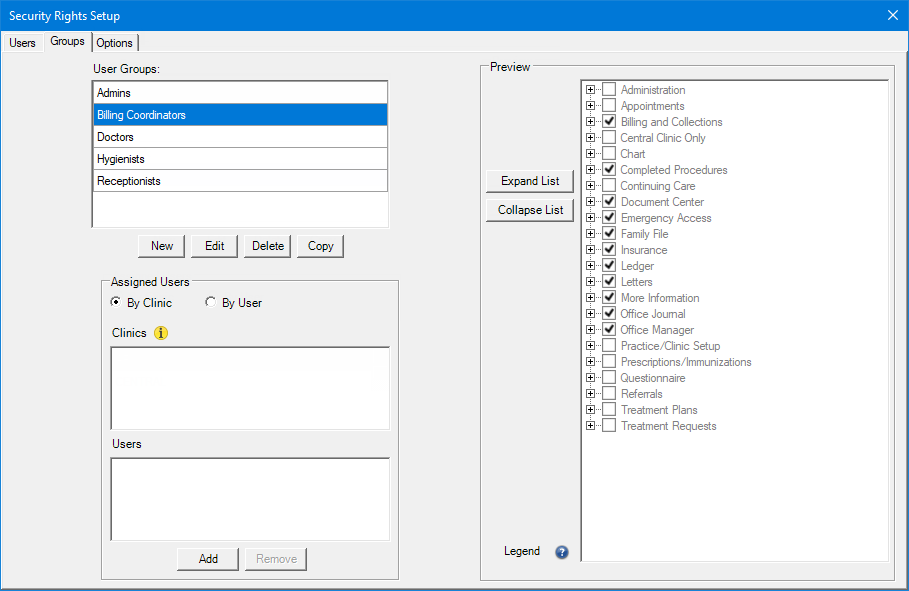Toggle the Insurance rights checkbox
The height and width of the screenshot is (591, 909).
(609, 250)
